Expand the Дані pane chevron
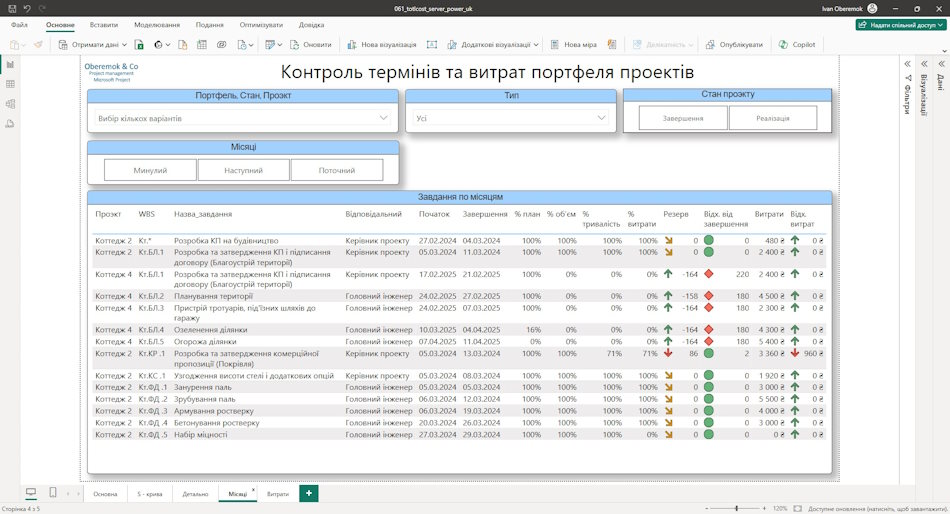The image size is (950, 514). click(942, 64)
